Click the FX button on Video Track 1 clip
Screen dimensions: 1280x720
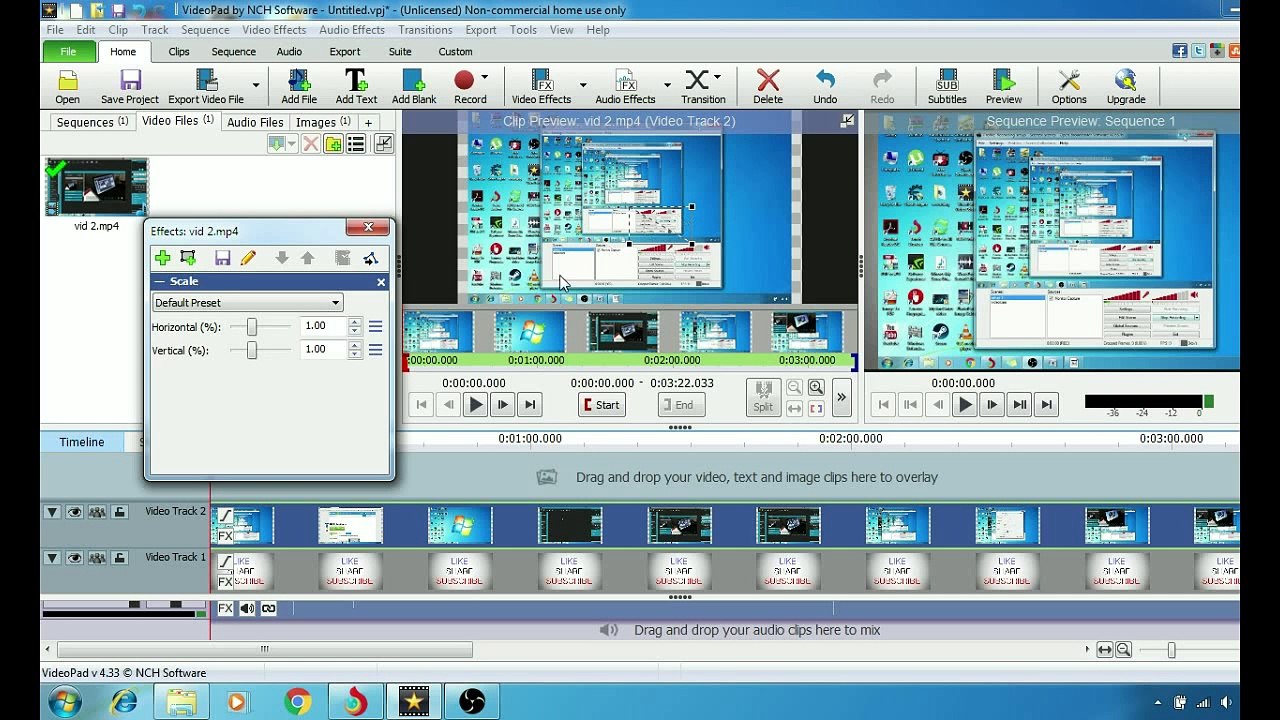[225, 582]
